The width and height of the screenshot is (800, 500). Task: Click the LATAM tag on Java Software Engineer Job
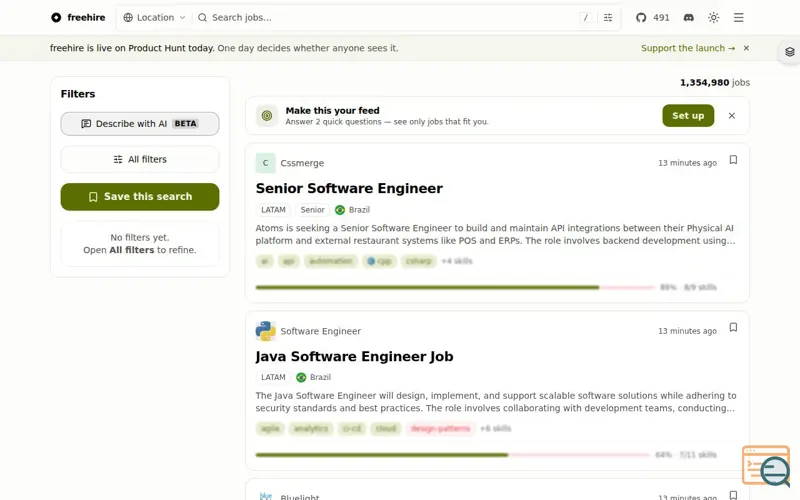[273, 377]
